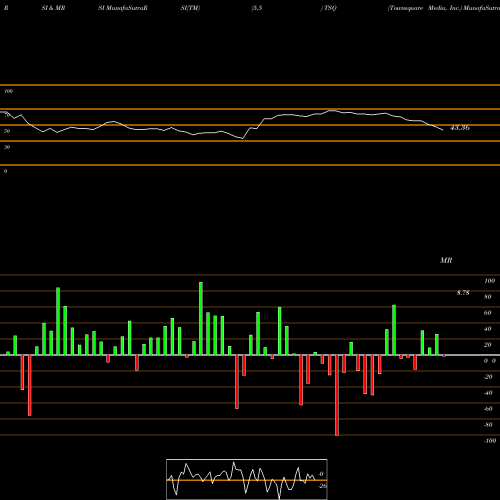Image resolution: width=500 pixels, height=500 pixels.
Task: Click the 'SI & MR' header text
Action: coord(53,8)
